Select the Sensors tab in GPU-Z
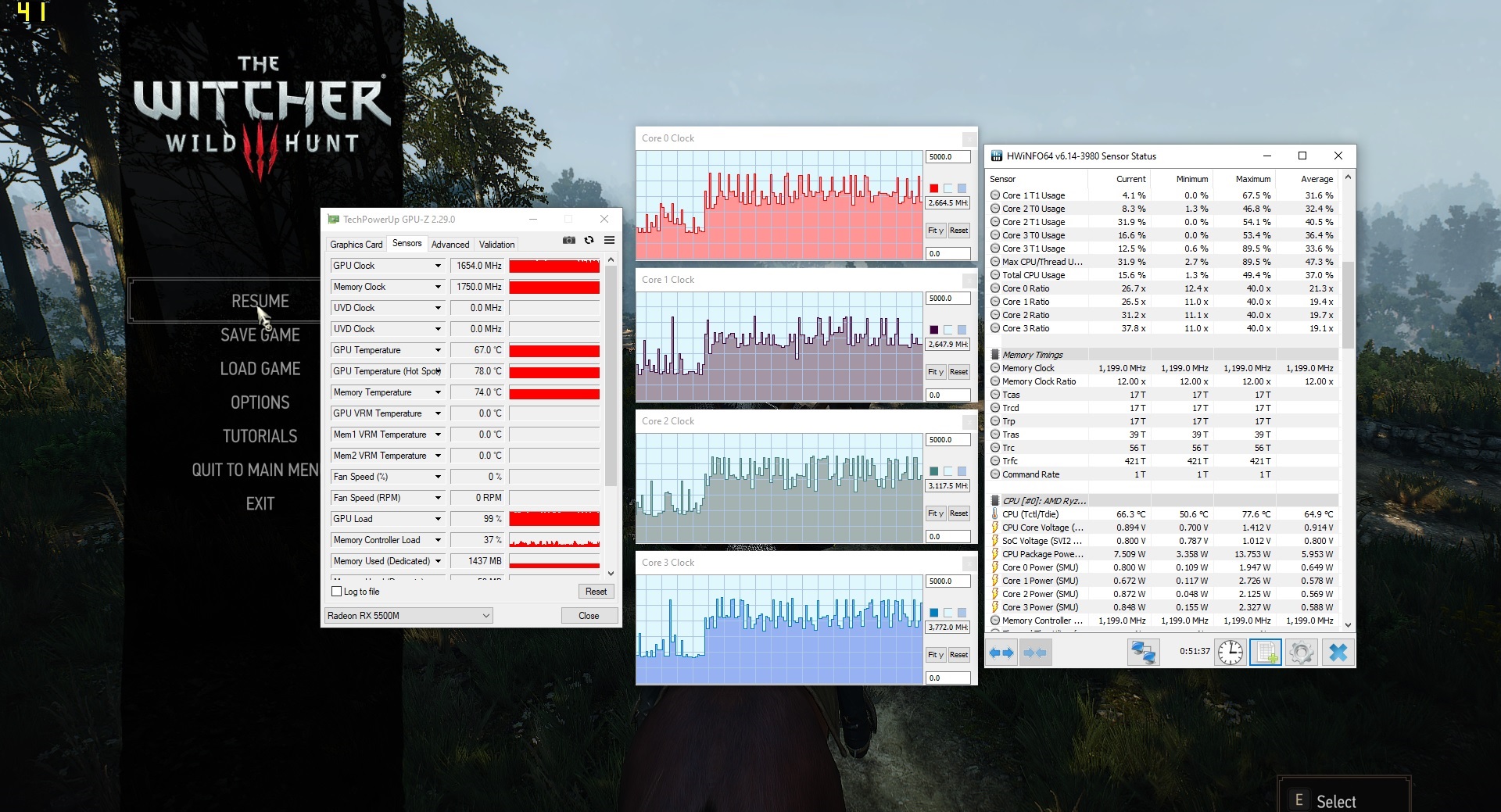1501x812 pixels. [x=407, y=243]
